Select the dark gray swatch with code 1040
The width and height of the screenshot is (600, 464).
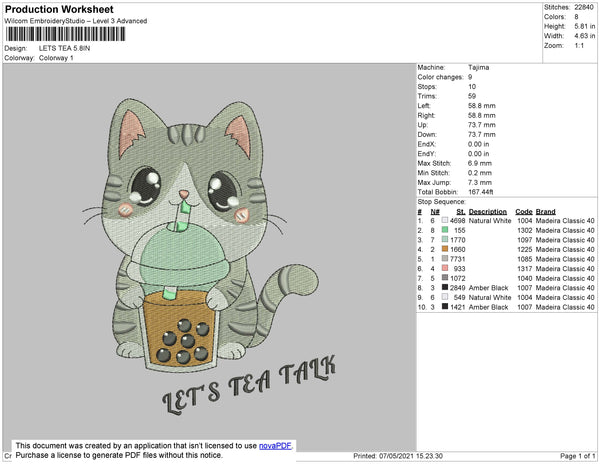pyautogui.click(x=445, y=278)
